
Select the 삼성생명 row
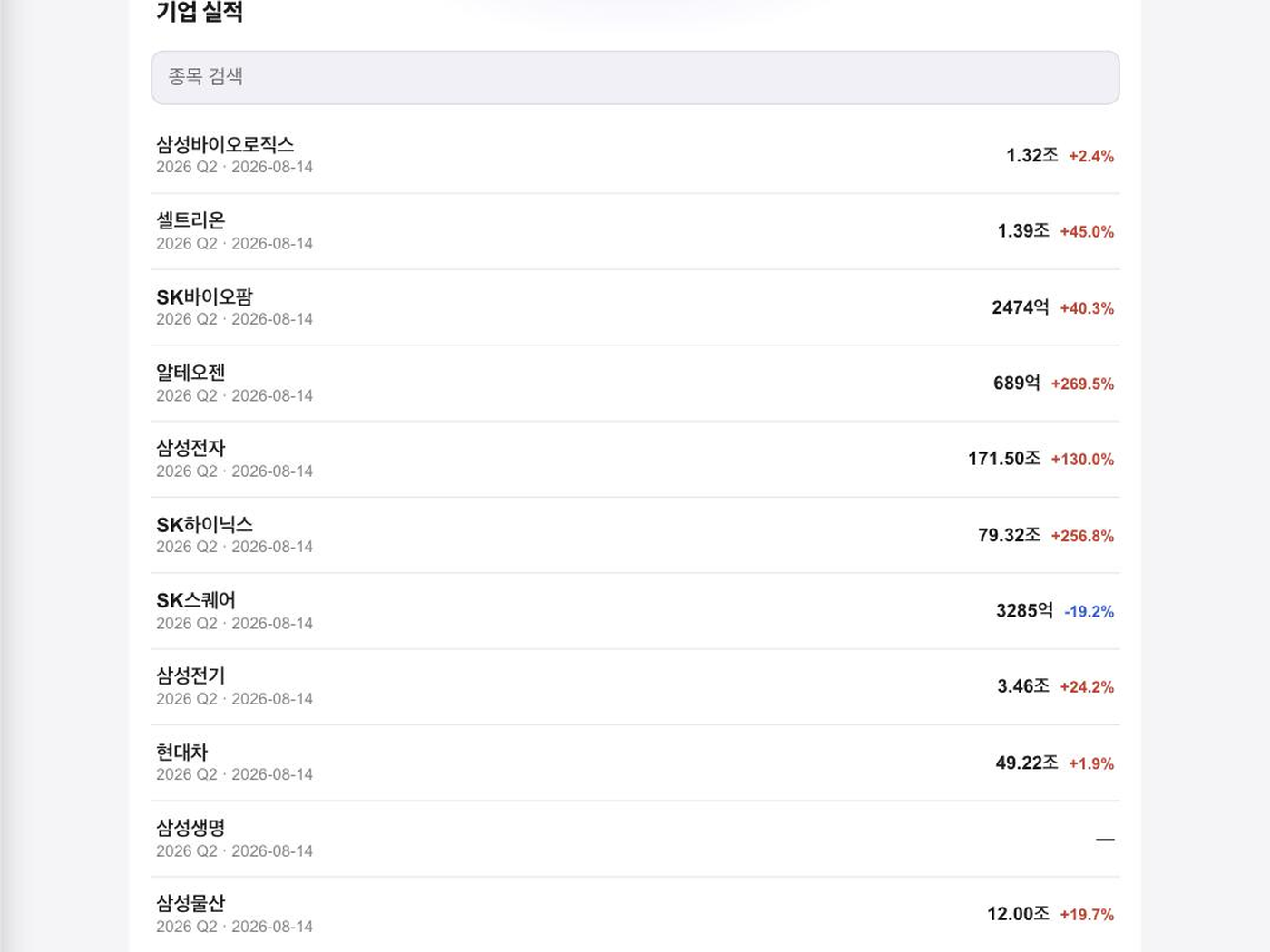[x=635, y=839]
